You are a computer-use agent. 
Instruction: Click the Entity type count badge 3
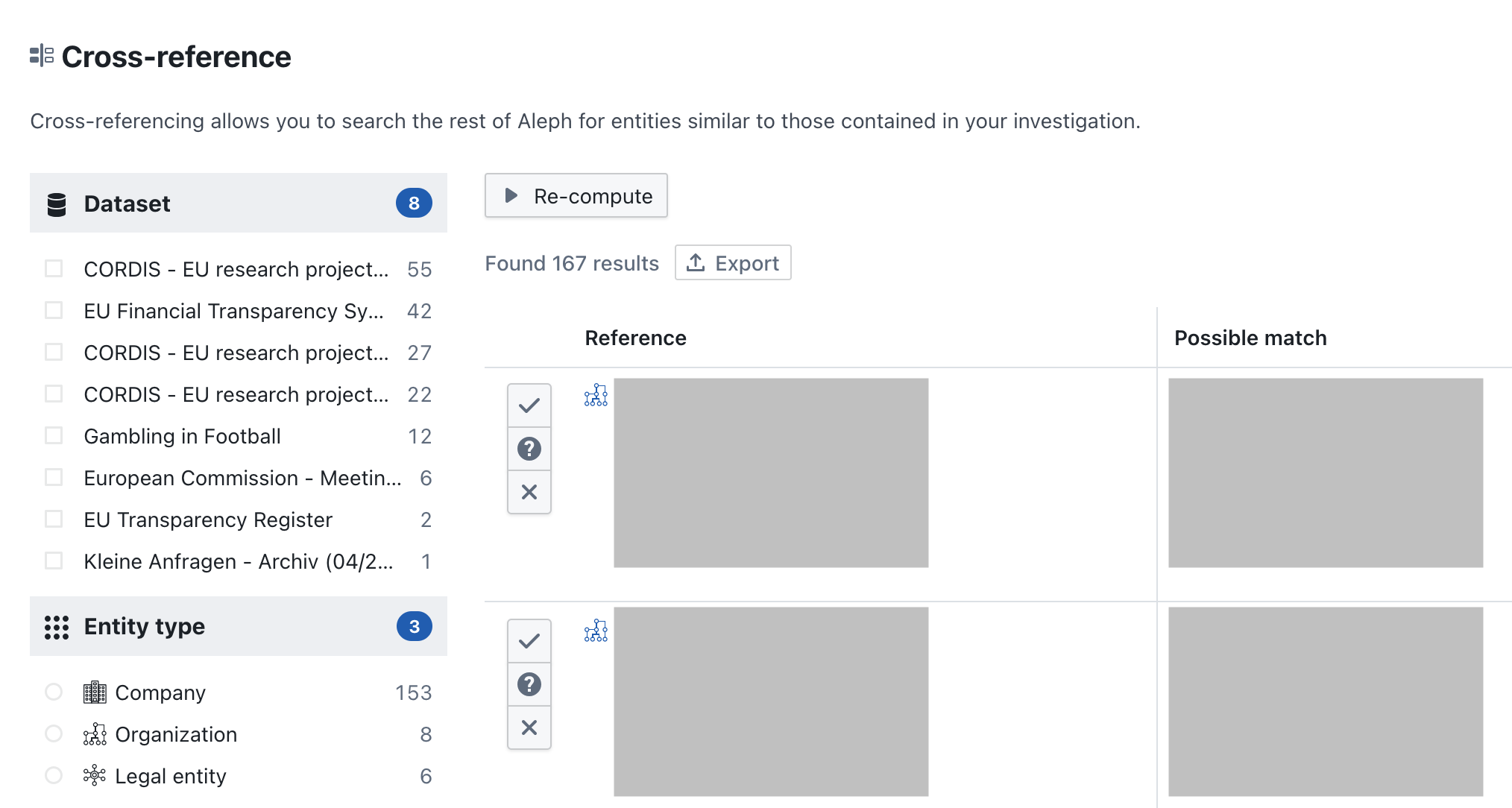414,626
